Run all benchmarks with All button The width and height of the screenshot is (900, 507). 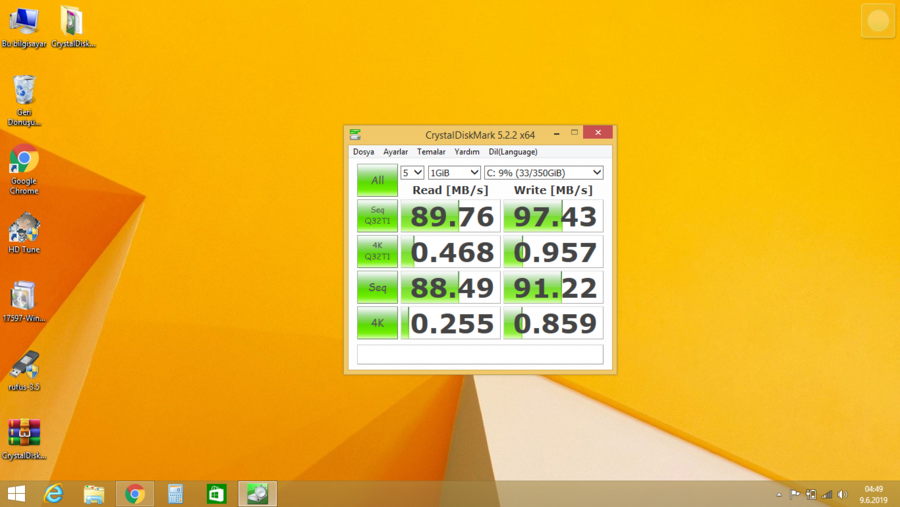point(377,180)
